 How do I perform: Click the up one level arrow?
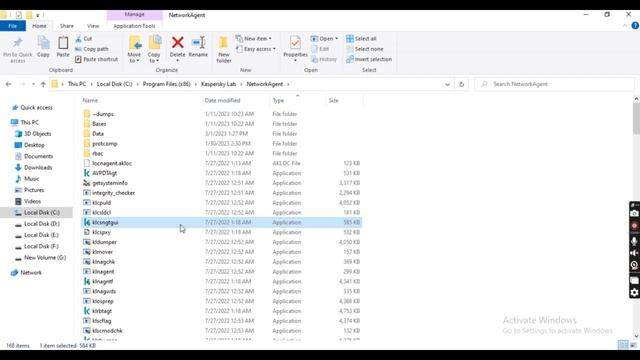pos(43,84)
